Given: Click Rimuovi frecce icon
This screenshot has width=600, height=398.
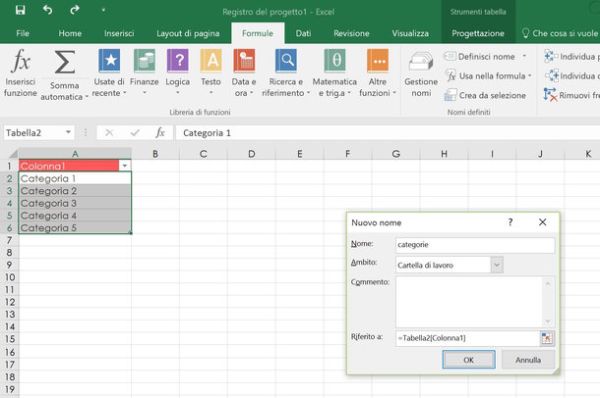Looking at the screenshot, I should (x=550, y=95).
